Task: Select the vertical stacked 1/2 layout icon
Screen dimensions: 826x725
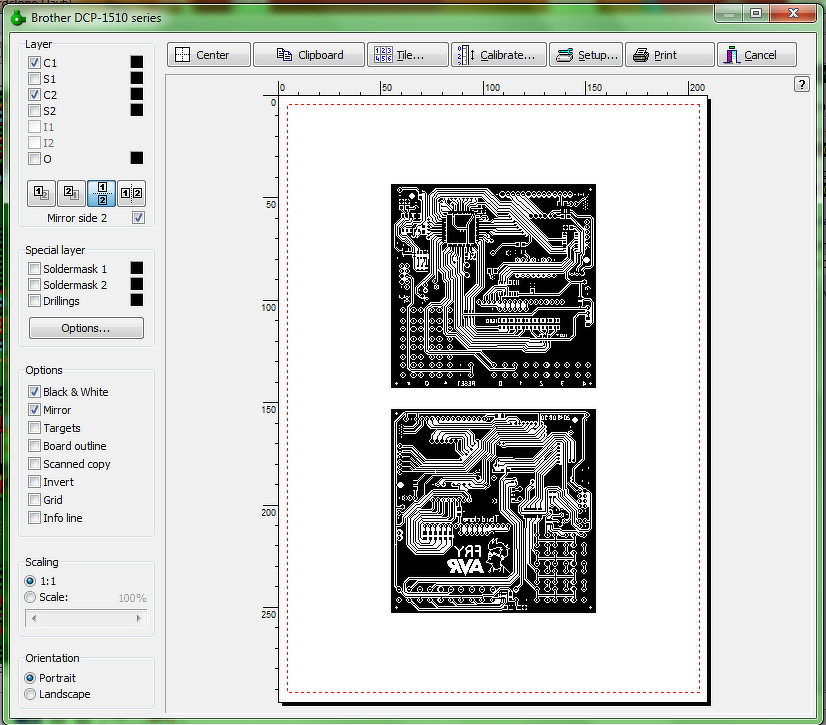Action: pos(102,193)
